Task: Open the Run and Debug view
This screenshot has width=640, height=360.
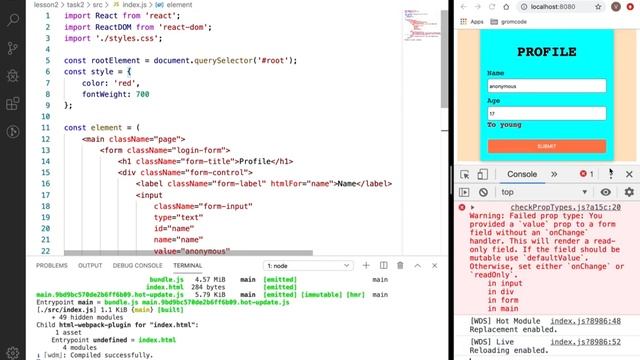Action: (13, 76)
